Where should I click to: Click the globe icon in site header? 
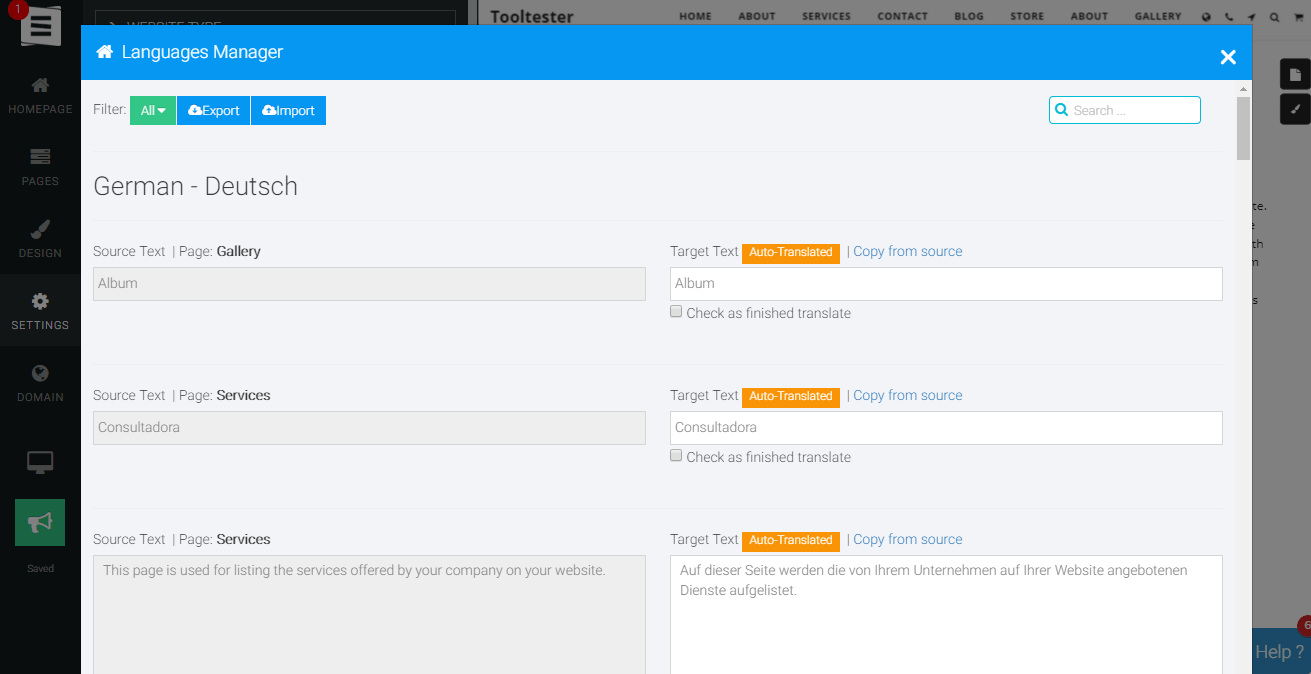tap(1206, 17)
